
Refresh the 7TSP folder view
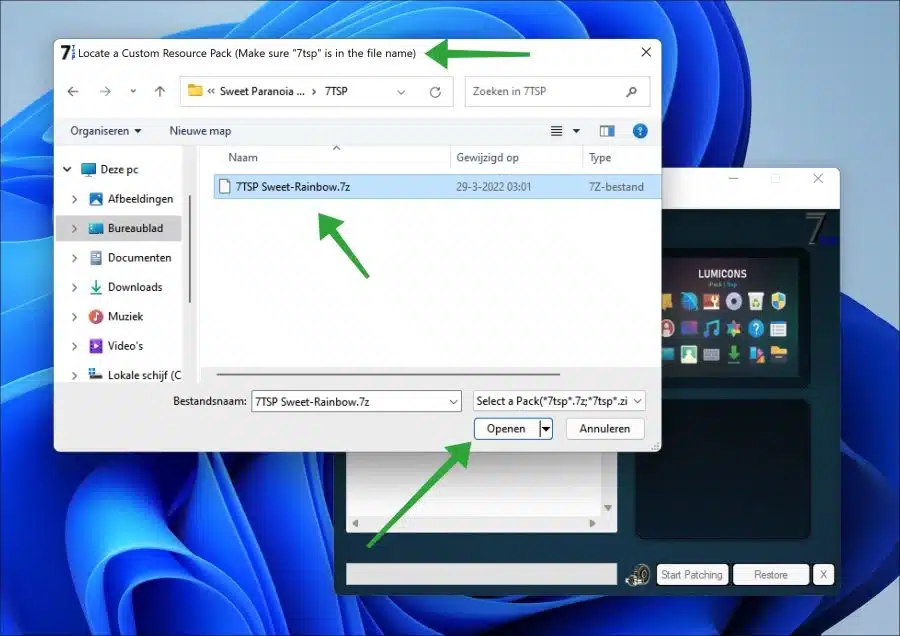tap(435, 92)
